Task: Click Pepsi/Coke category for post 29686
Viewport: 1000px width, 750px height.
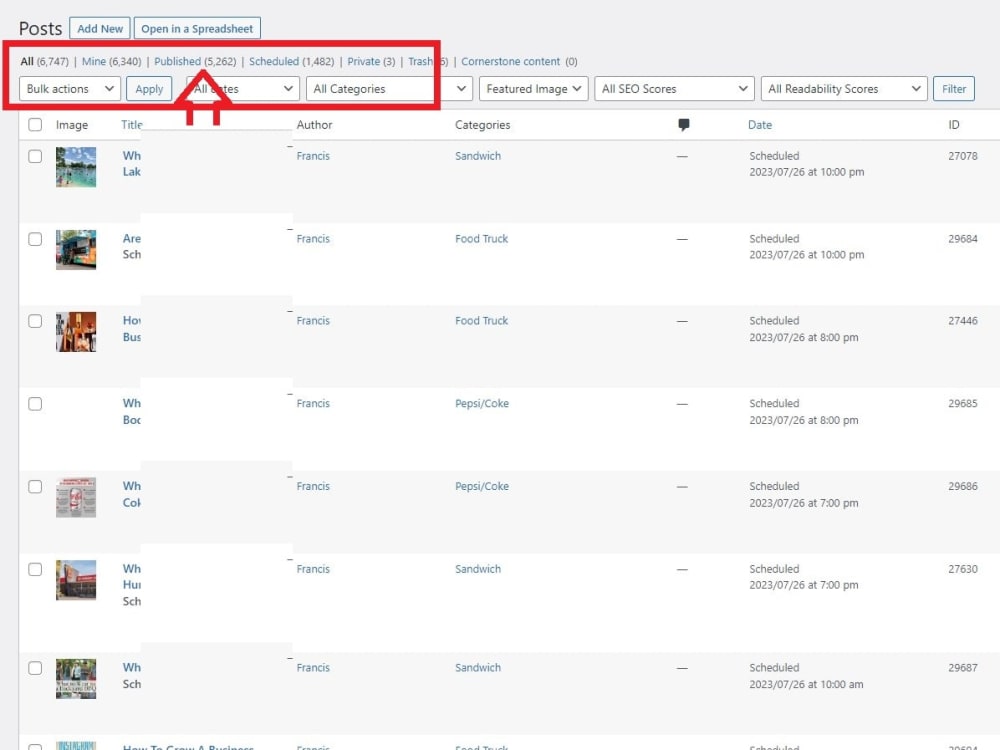Action: (x=482, y=486)
